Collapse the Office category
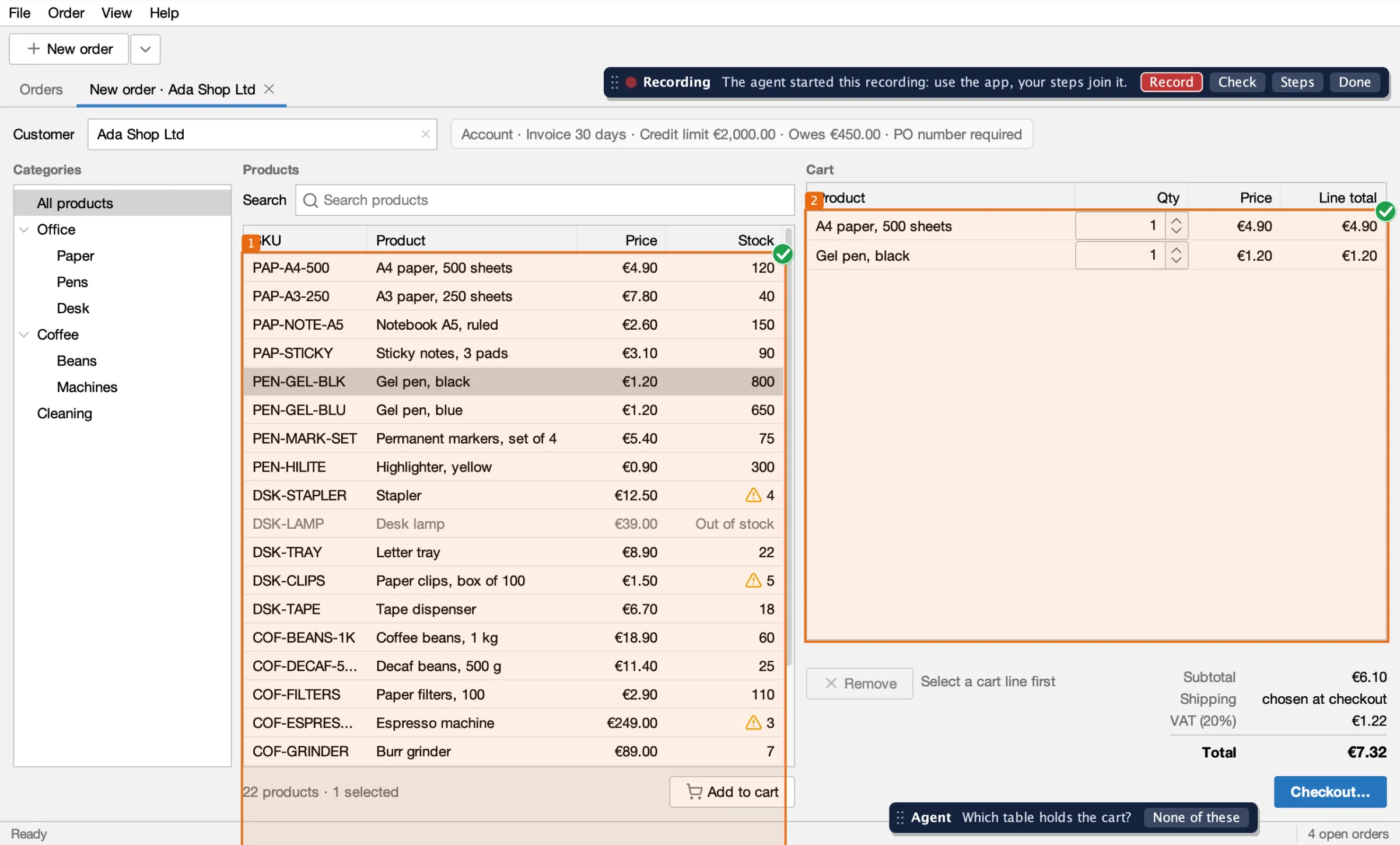1400x845 pixels. pyautogui.click(x=24, y=229)
